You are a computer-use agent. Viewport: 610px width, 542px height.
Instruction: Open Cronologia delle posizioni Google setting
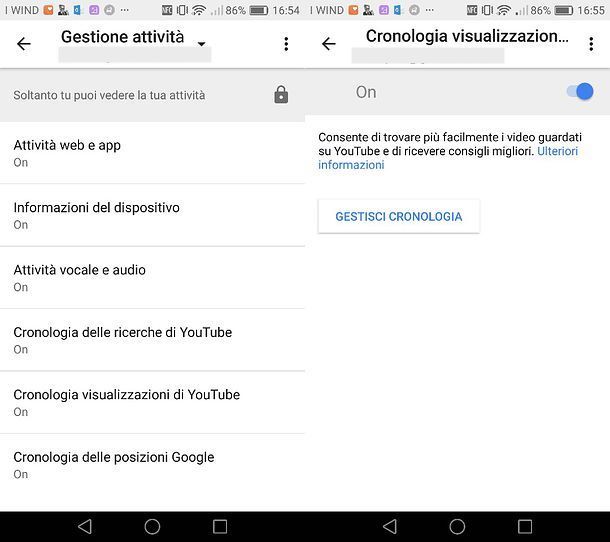click(x=152, y=464)
